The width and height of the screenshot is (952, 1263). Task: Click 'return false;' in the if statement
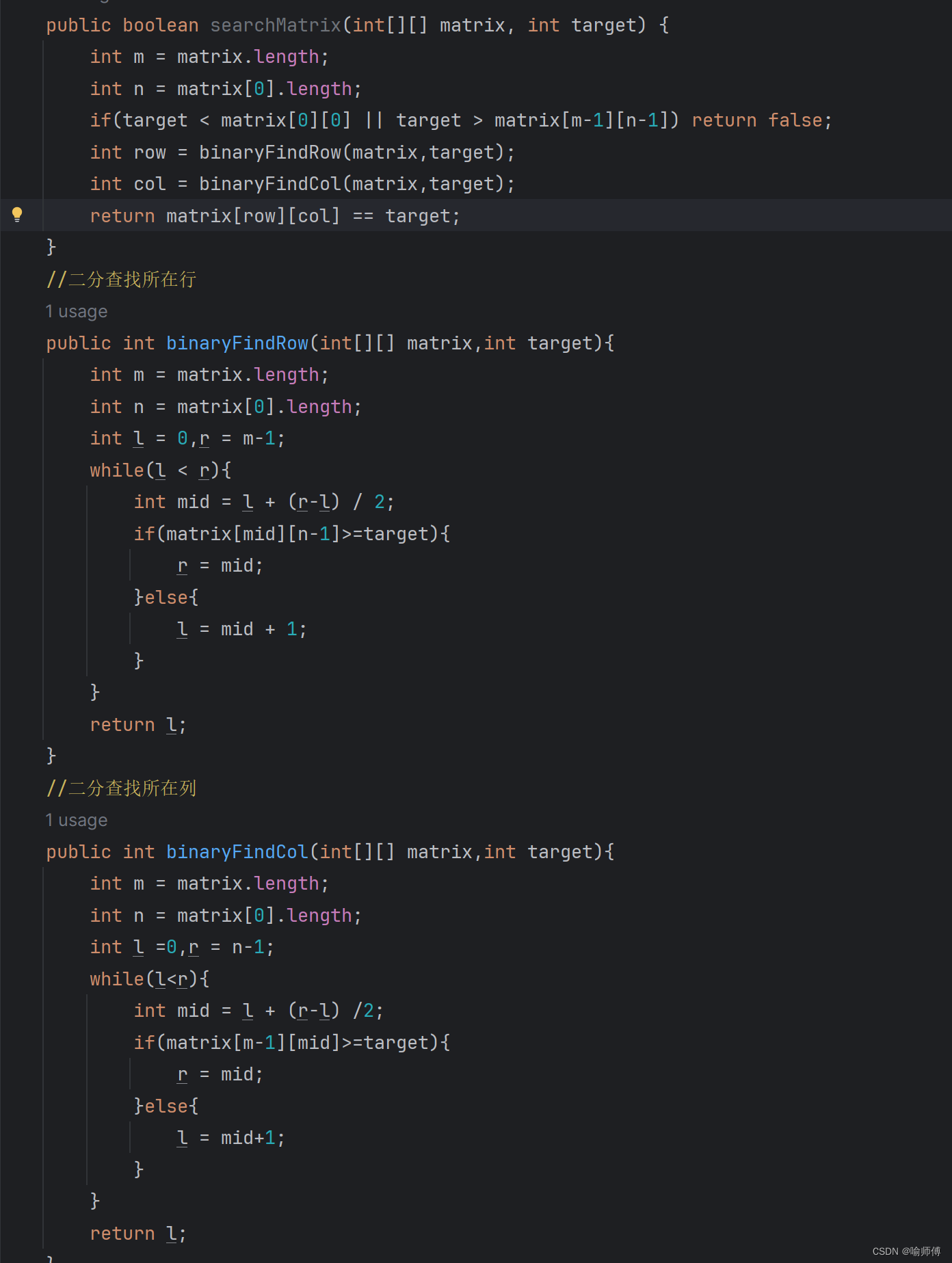[x=762, y=120]
